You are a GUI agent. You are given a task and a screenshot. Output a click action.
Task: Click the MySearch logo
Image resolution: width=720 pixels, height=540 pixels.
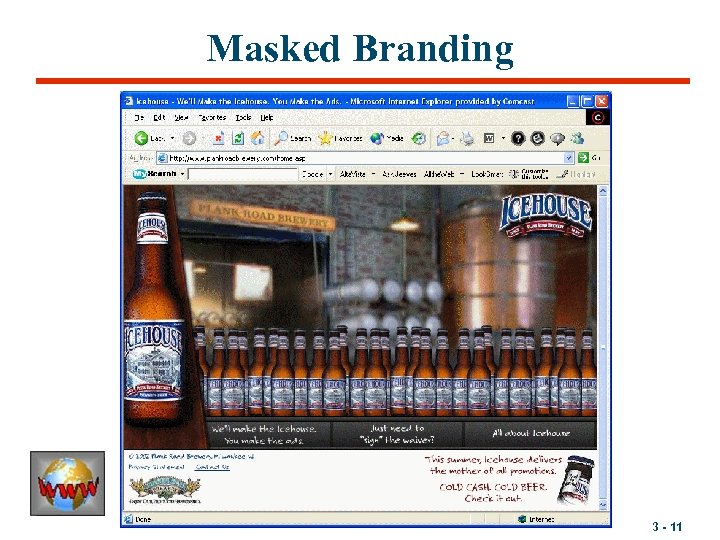click(x=154, y=174)
